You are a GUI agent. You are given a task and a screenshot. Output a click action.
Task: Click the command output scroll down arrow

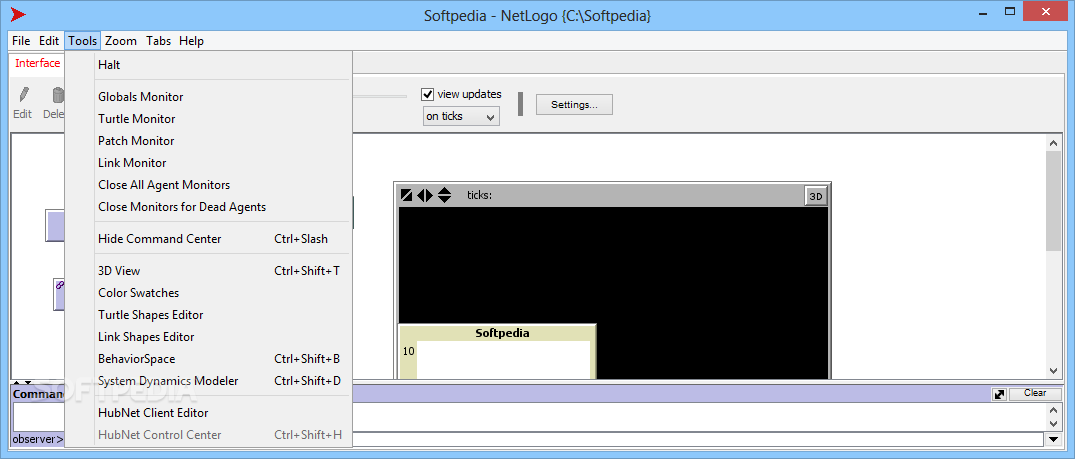(1054, 423)
